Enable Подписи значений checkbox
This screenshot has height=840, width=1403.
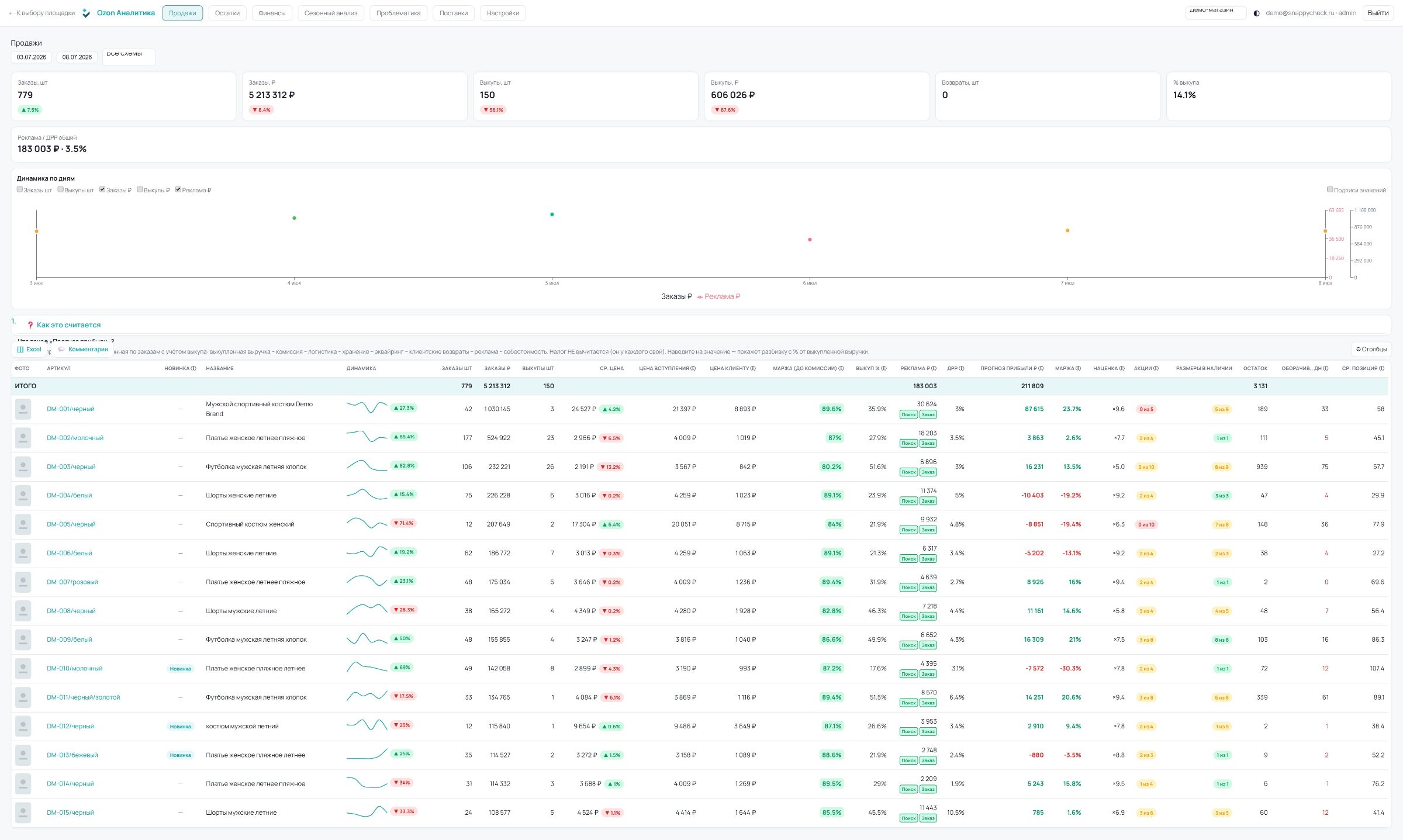pos(1330,189)
